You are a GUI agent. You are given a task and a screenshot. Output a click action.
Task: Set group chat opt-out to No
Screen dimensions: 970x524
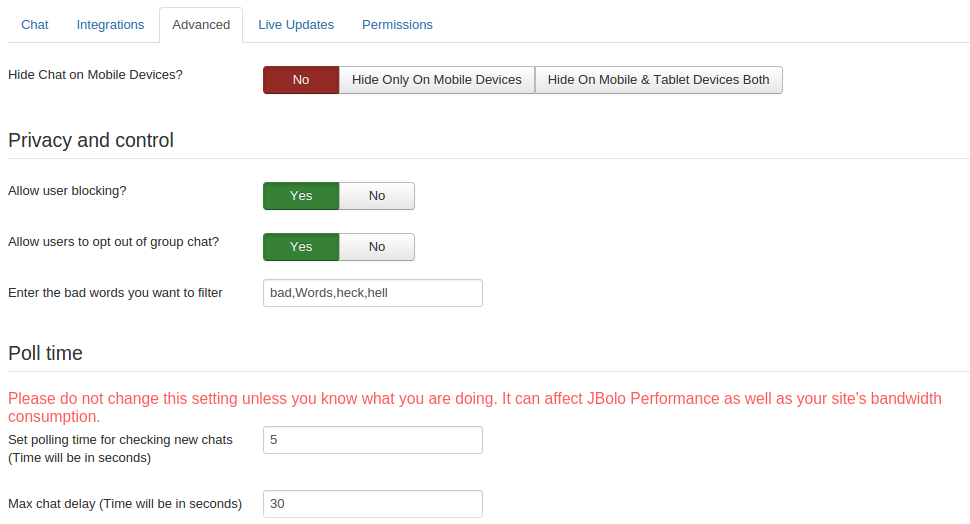[377, 247]
